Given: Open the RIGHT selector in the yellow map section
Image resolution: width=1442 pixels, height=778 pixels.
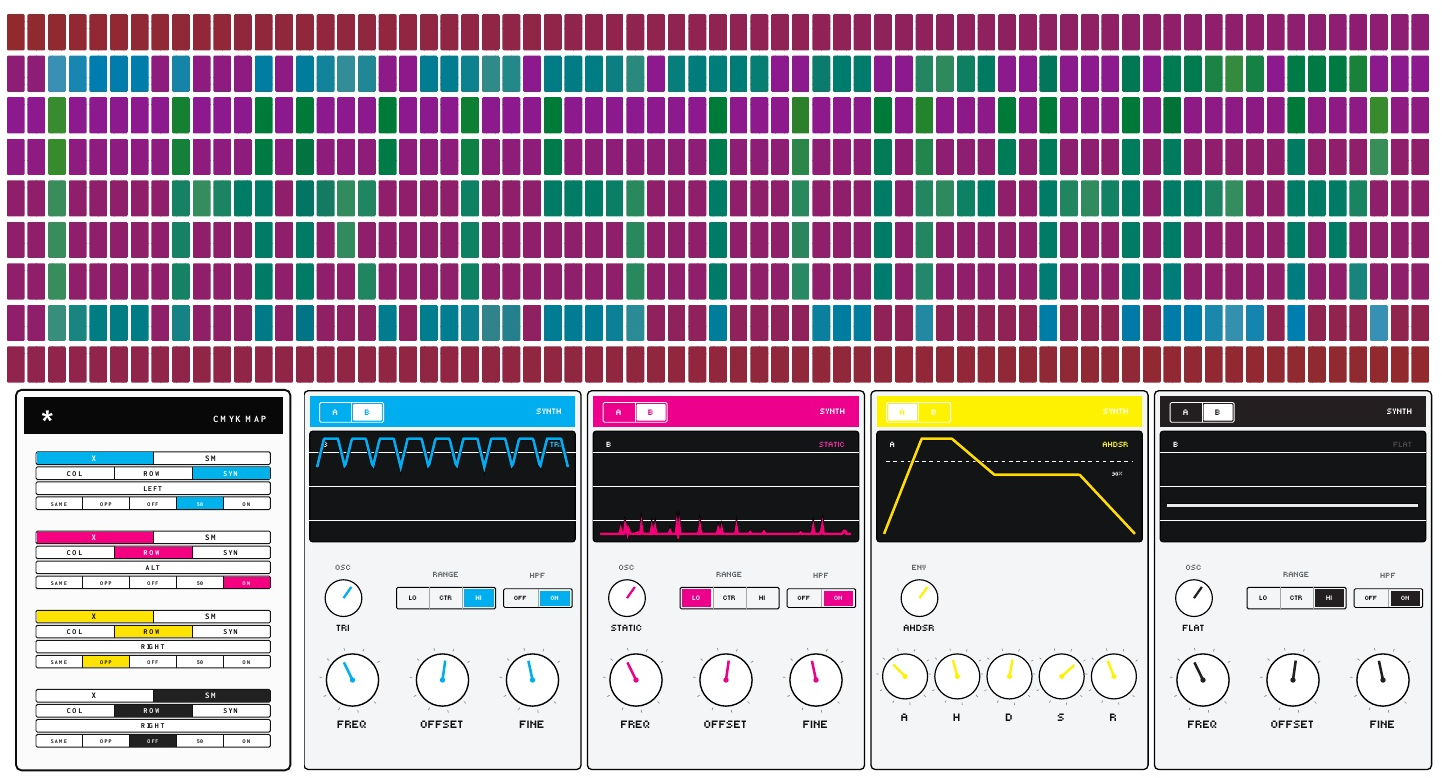Looking at the screenshot, I should (153, 646).
